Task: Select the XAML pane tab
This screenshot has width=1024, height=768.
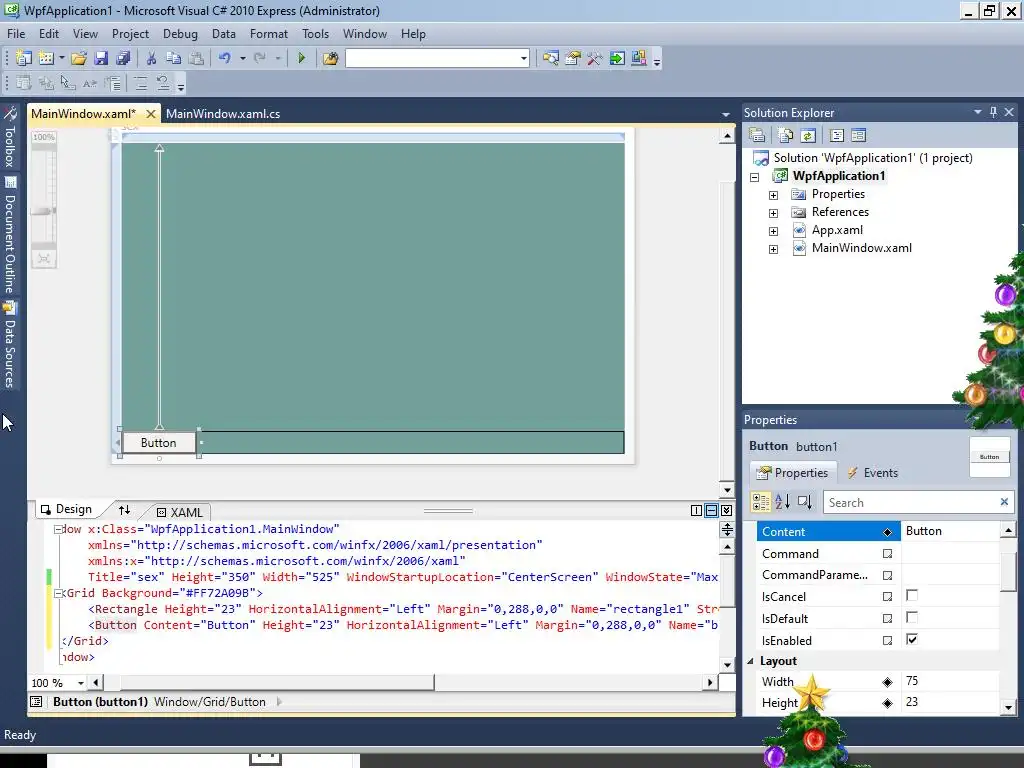Action: 180,513
